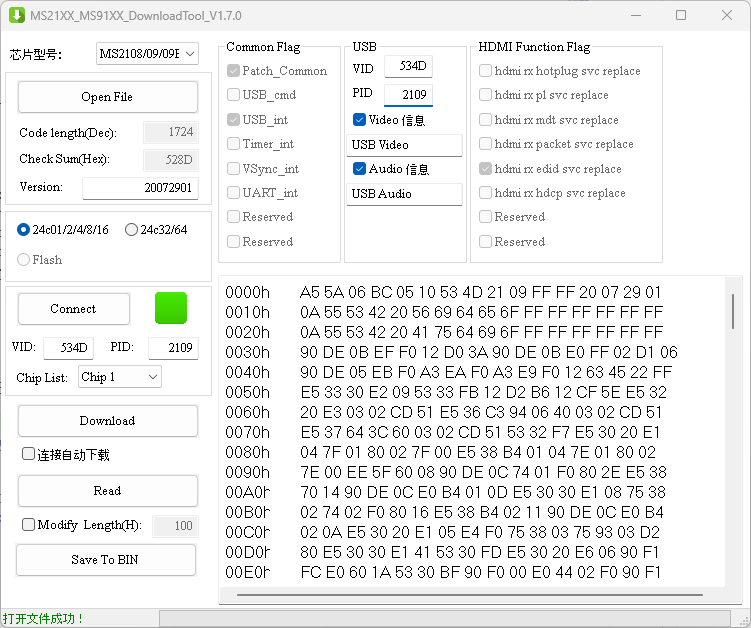Select the 24c32/64 EEPROM radio option
This screenshot has width=751, height=628.
(132, 230)
